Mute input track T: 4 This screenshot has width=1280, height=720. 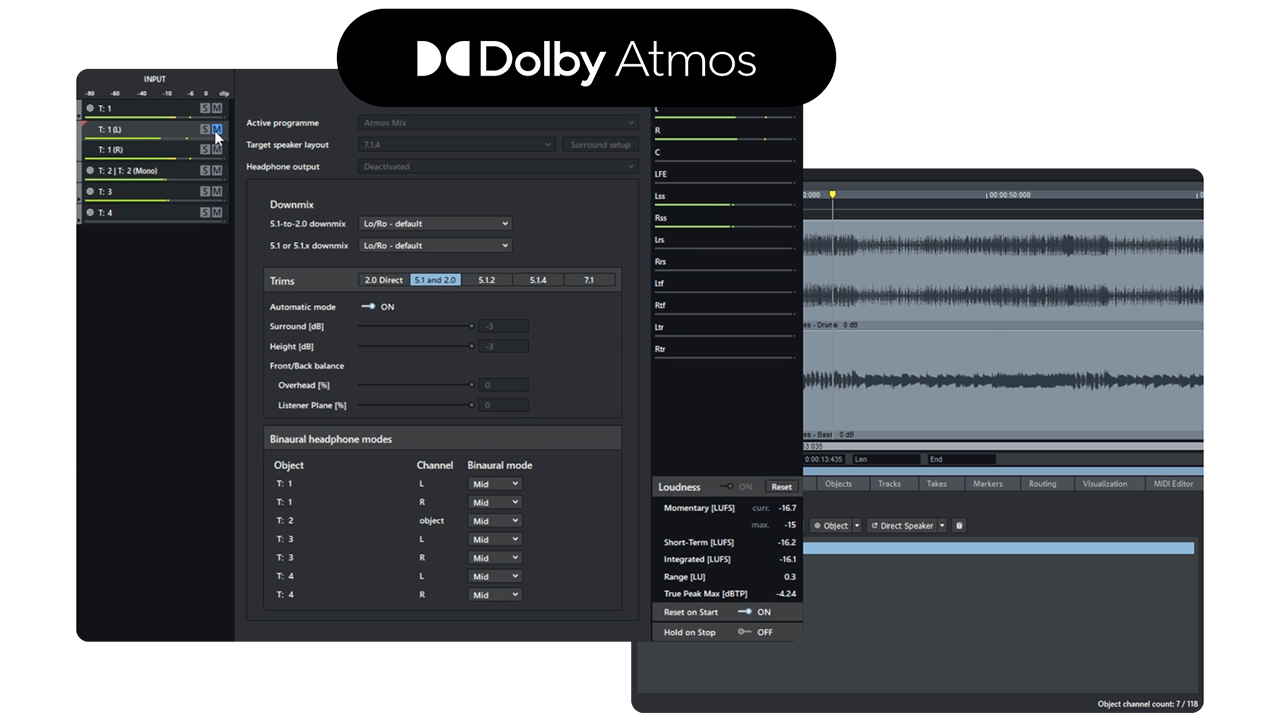pos(217,212)
